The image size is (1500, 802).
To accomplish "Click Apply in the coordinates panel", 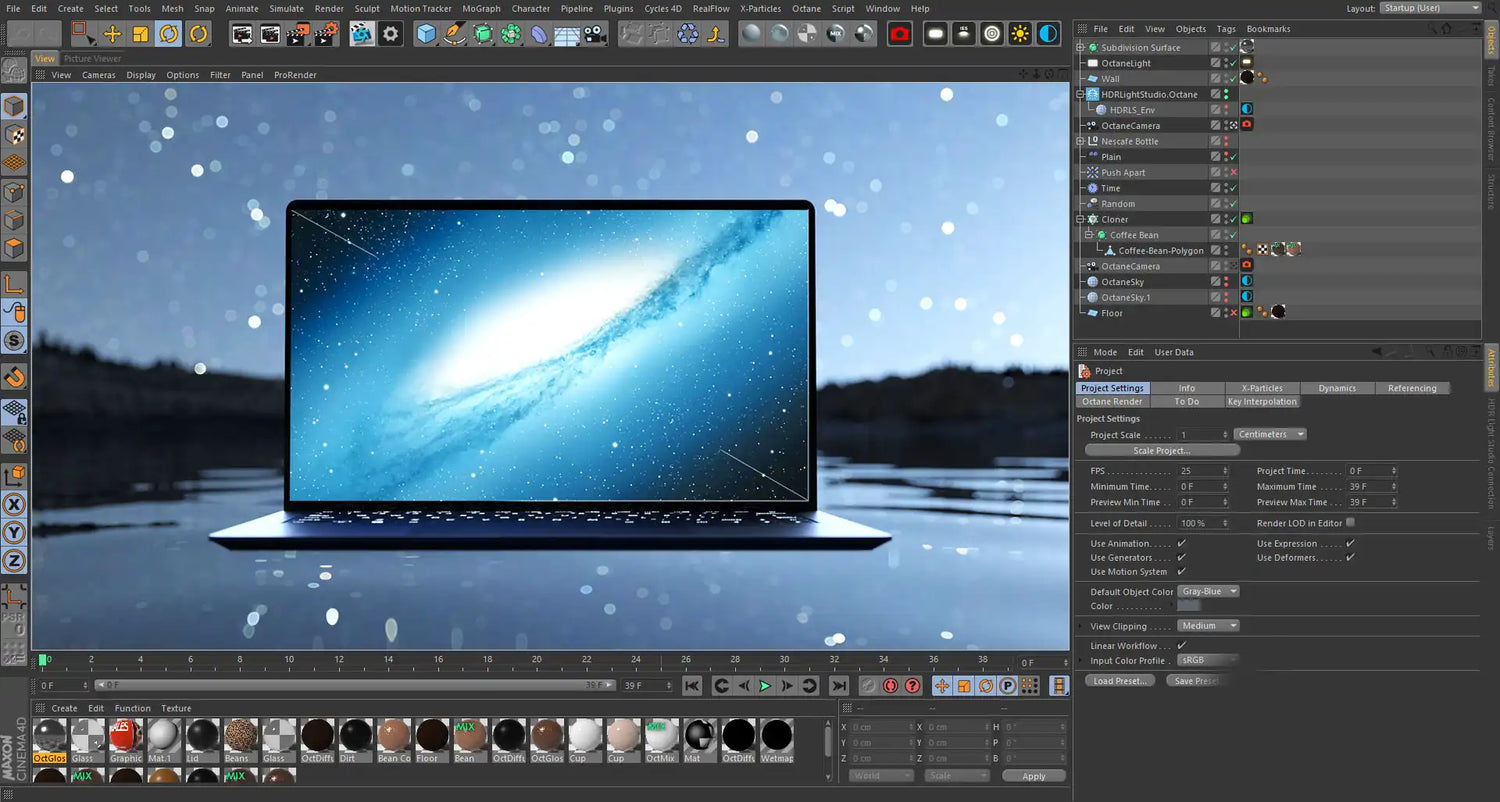I will click(1034, 776).
